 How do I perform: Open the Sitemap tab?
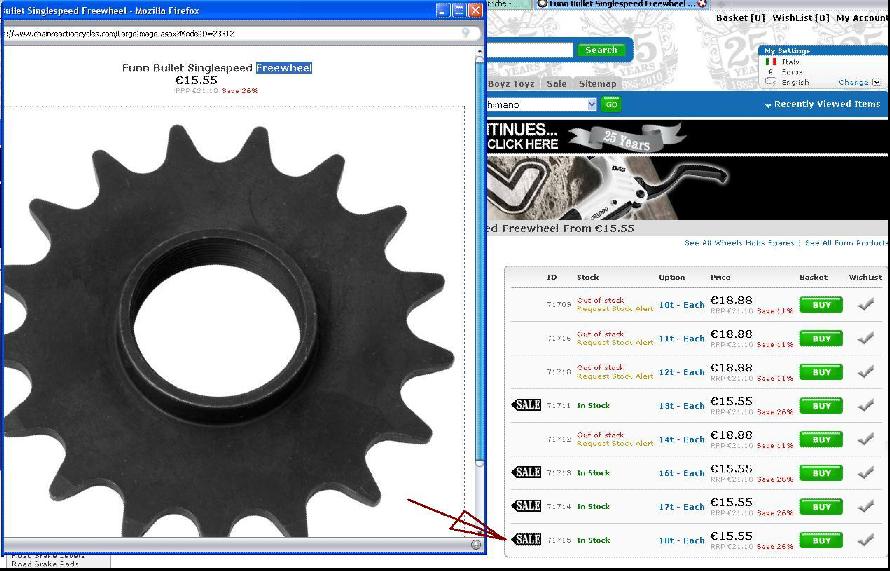coord(598,83)
